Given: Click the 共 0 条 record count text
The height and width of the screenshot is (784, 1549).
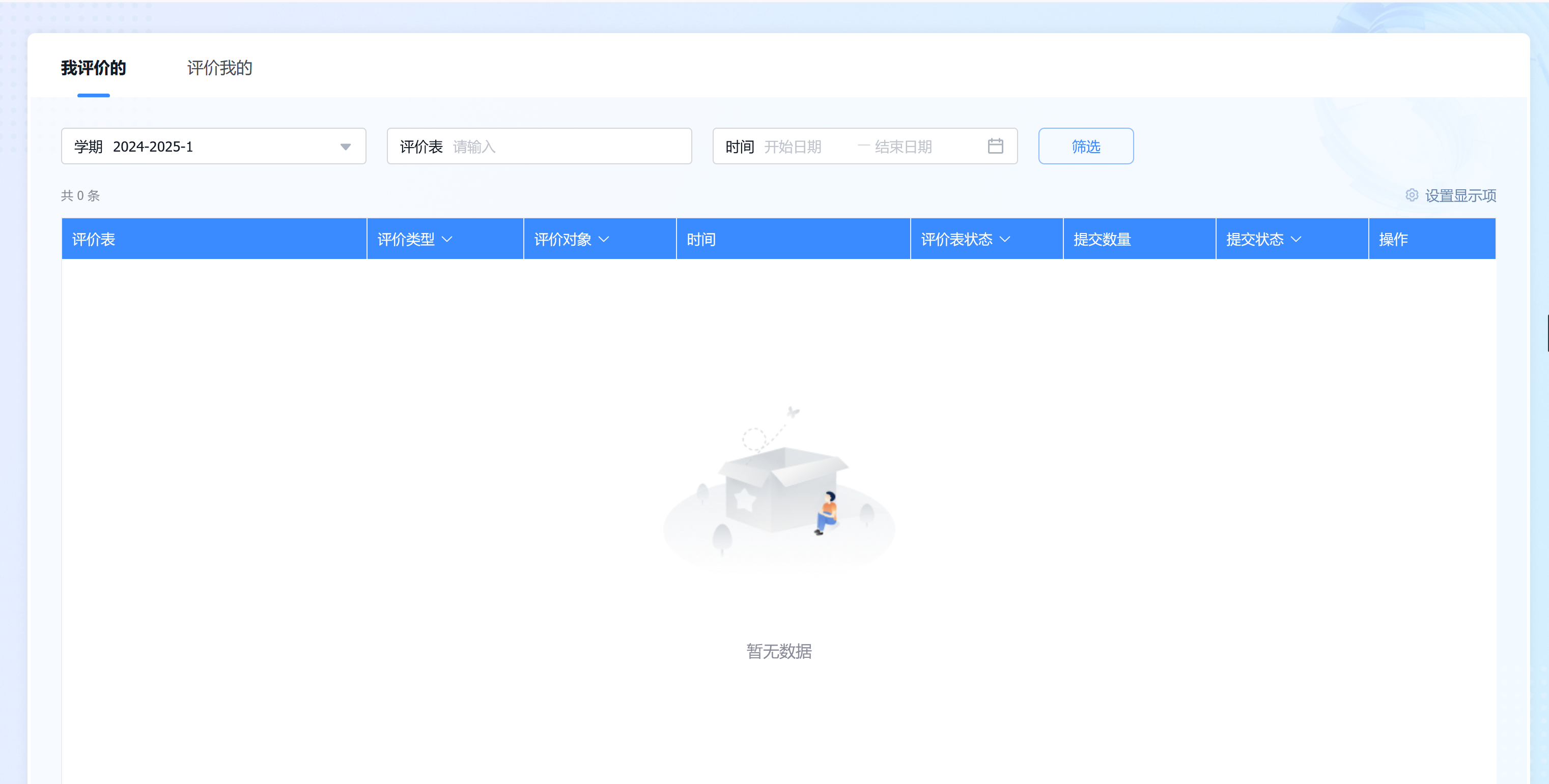Looking at the screenshot, I should click(x=80, y=195).
